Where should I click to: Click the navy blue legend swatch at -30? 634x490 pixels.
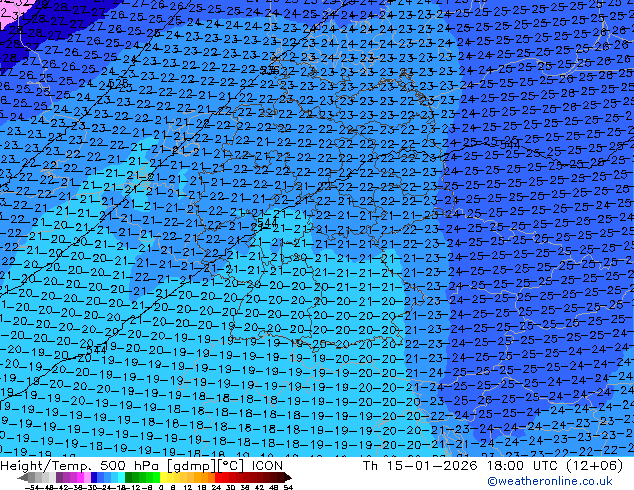pos(94,477)
